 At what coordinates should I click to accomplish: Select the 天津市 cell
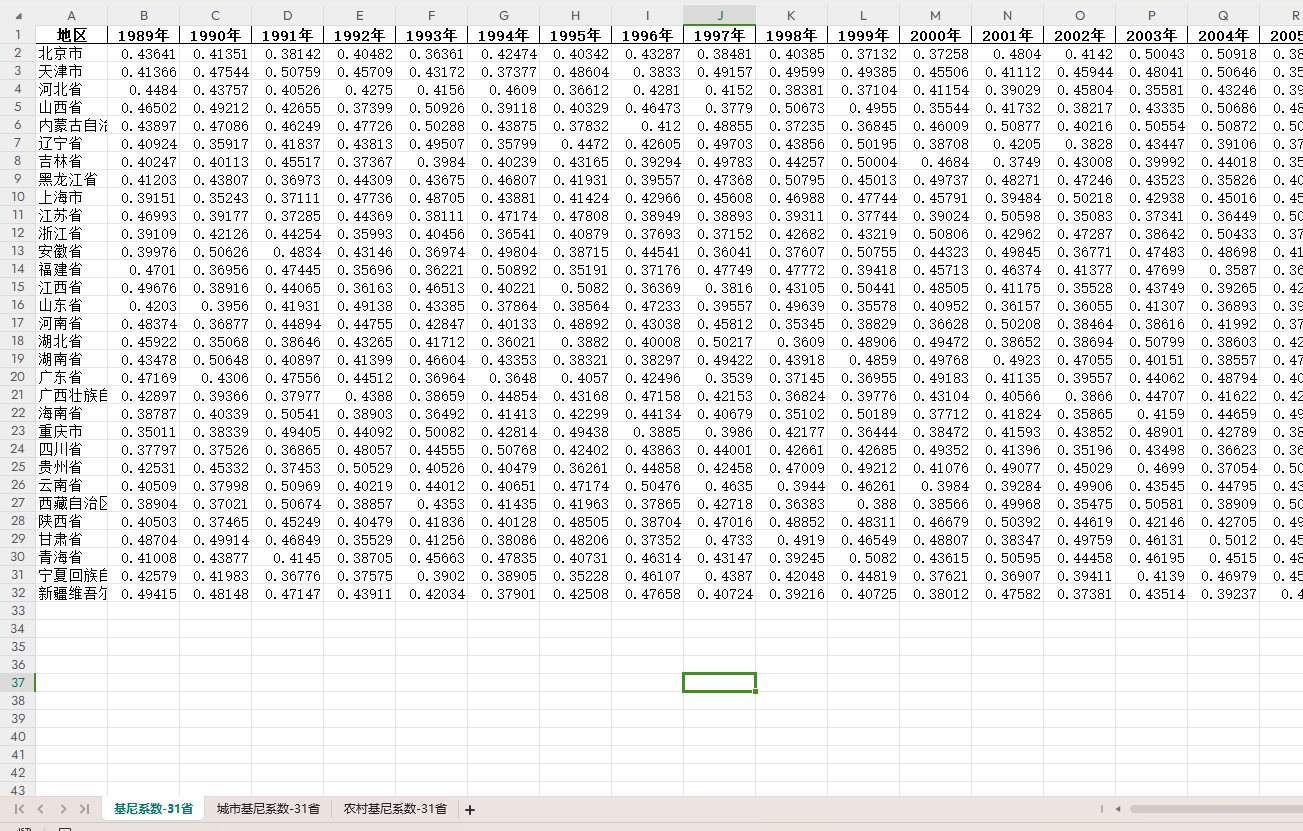click(x=71, y=70)
